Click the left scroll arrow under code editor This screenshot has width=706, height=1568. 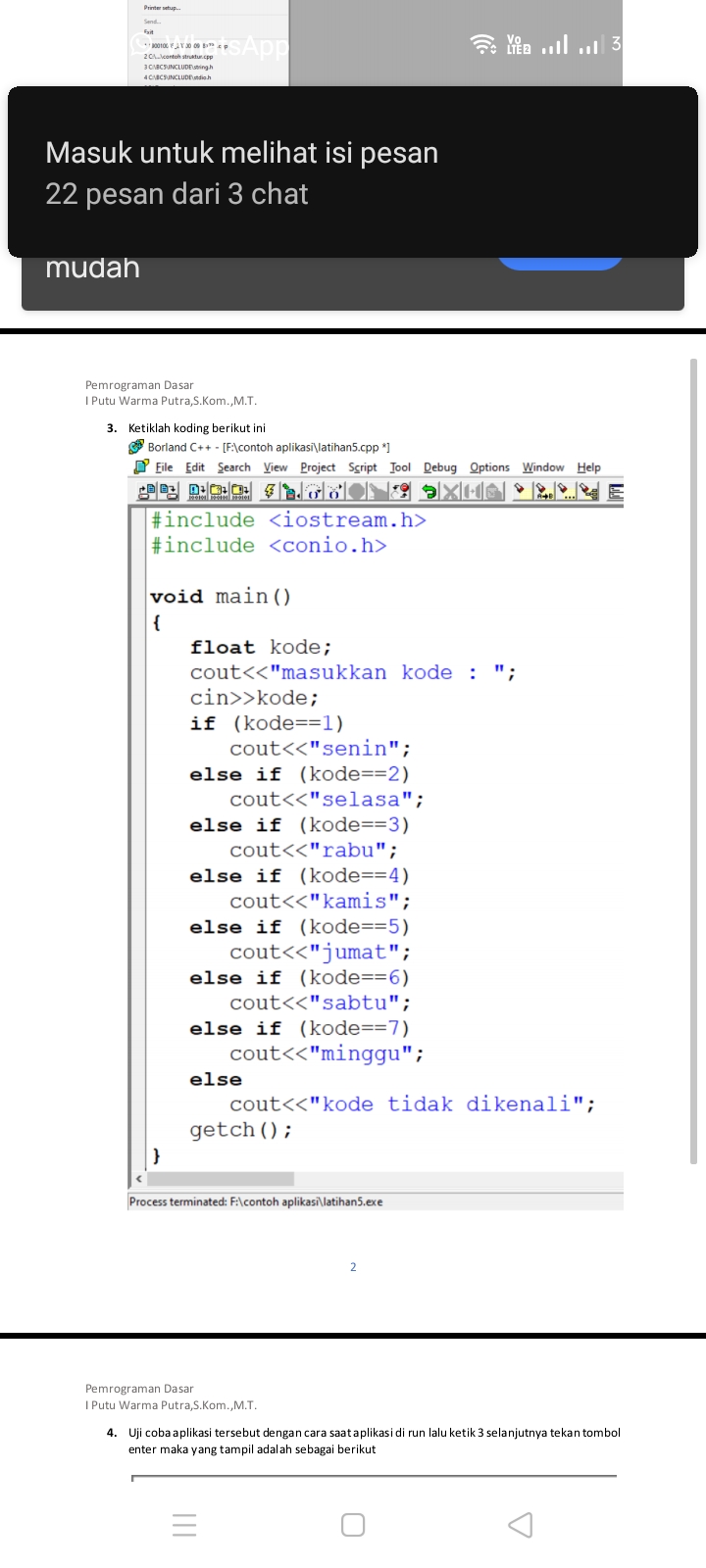(138, 1179)
